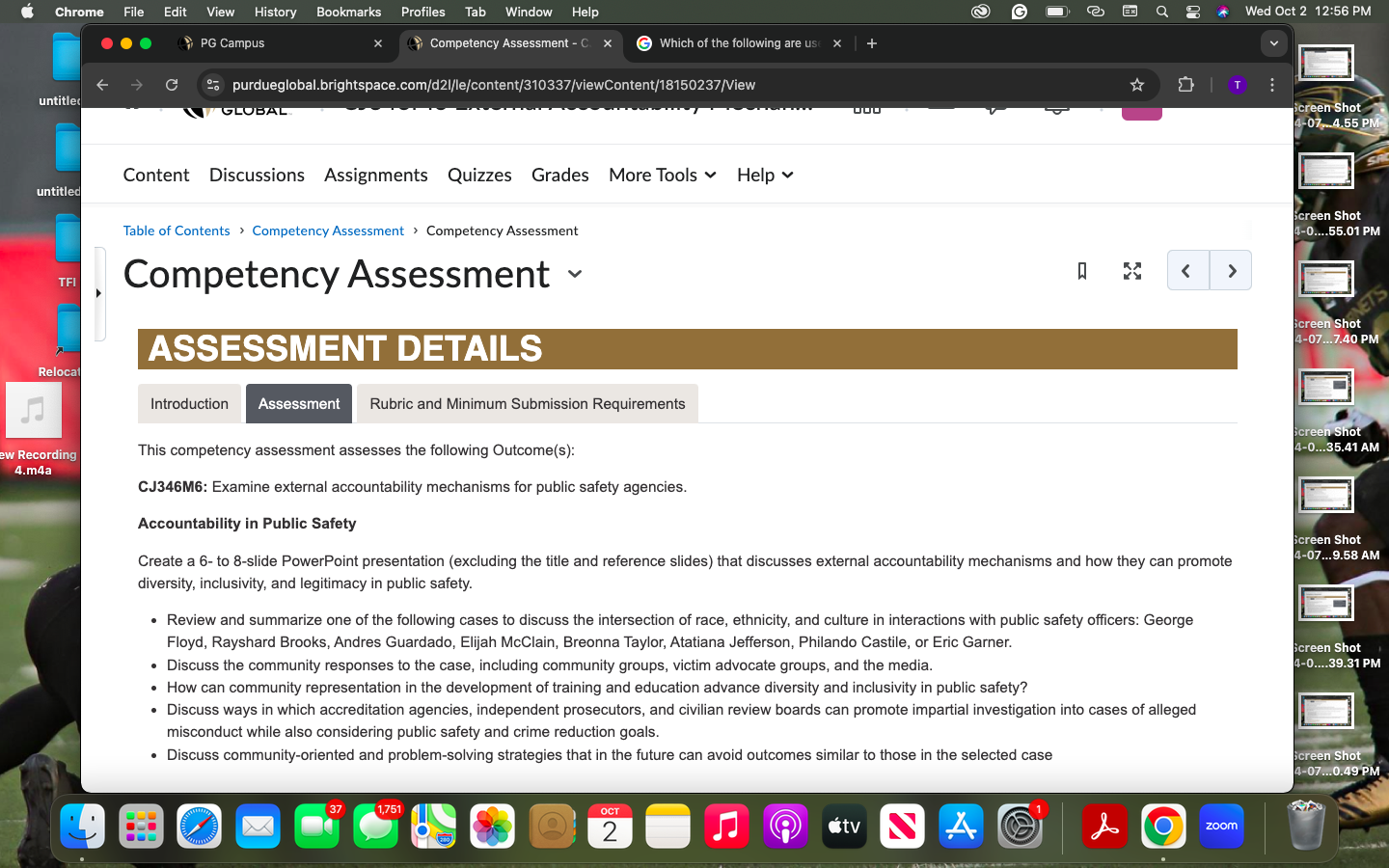Open Podcasts from the dock
The image size is (1389, 868).
[x=786, y=827]
